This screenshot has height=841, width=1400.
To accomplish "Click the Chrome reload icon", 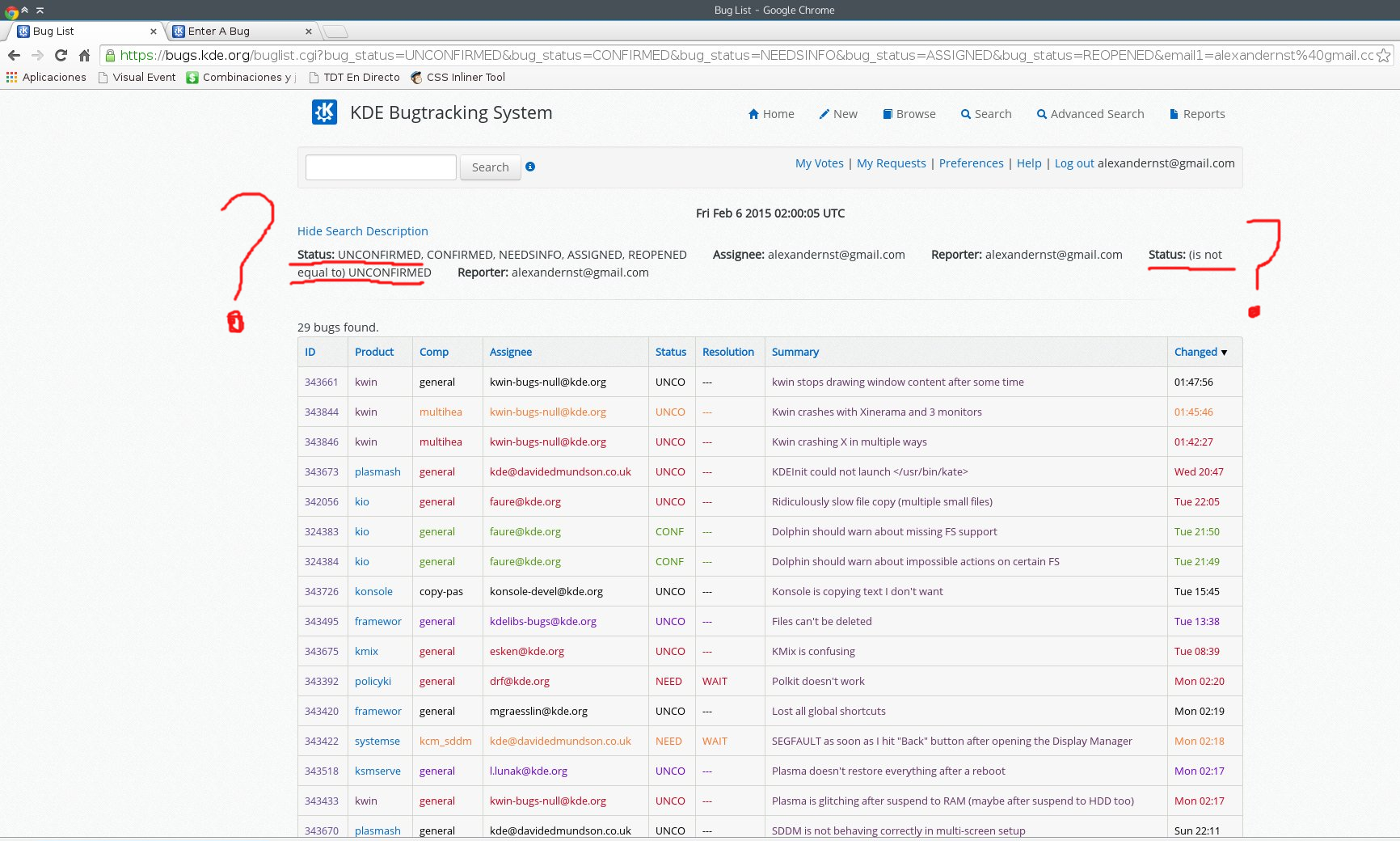I will (61, 55).
